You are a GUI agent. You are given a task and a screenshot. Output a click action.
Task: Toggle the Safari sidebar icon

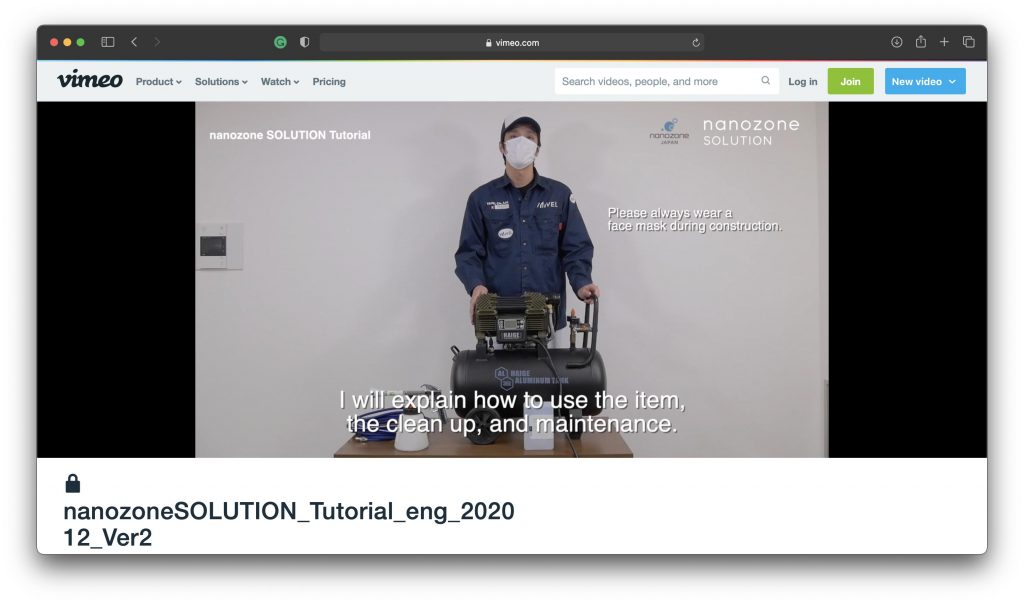point(108,42)
